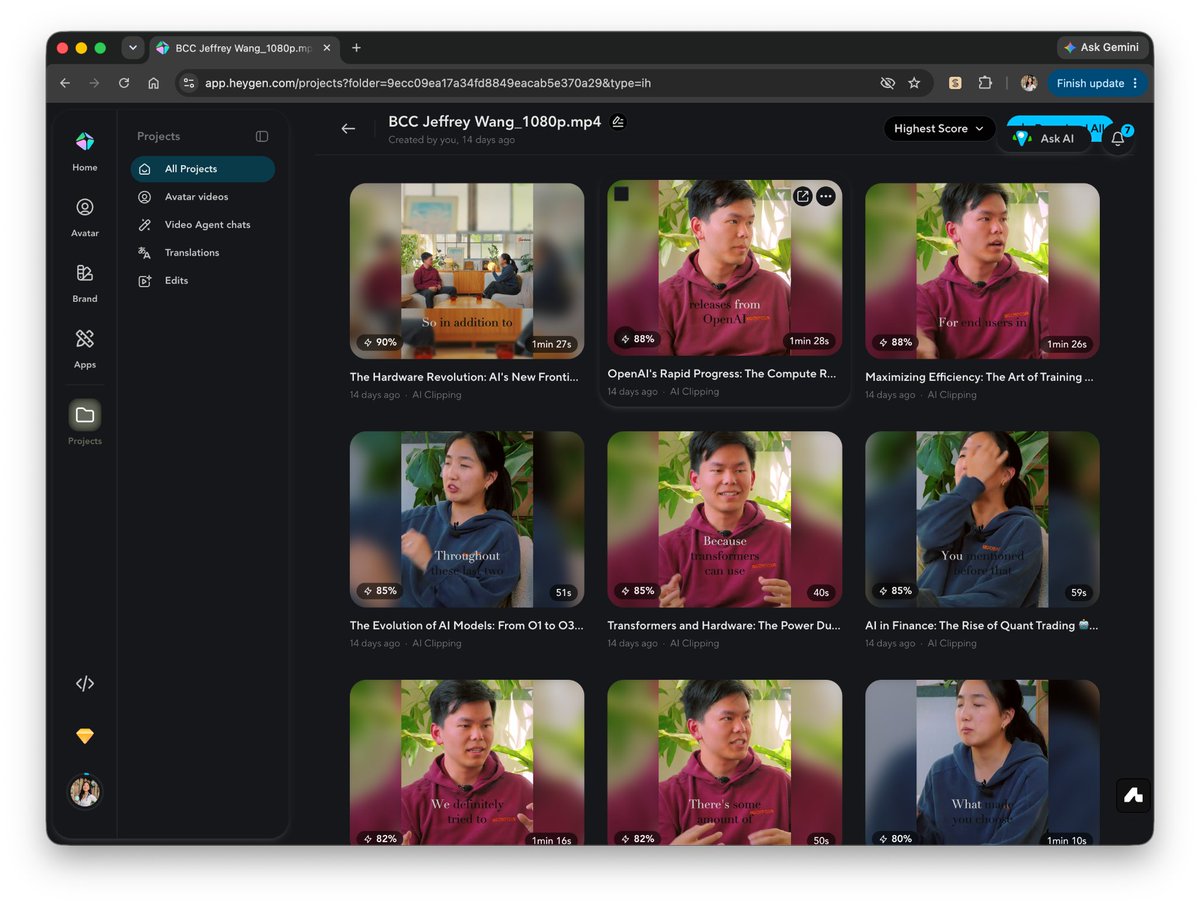Open a new browser tab
1200x906 pixels.
[356, 48]
